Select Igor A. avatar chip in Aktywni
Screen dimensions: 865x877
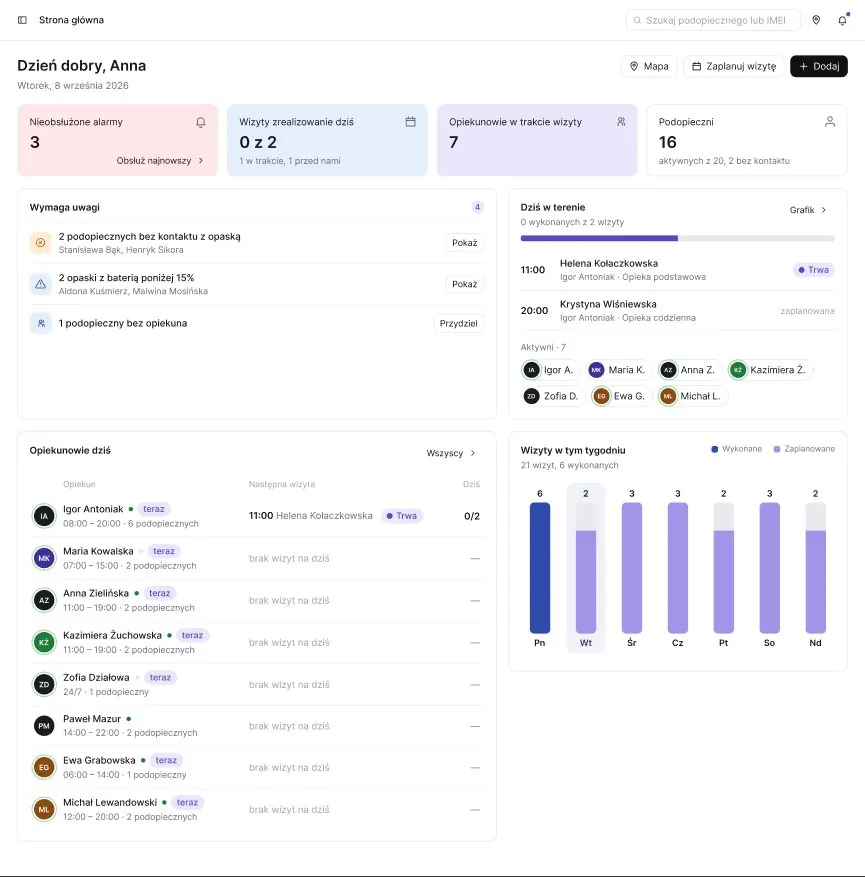(550, 370)
